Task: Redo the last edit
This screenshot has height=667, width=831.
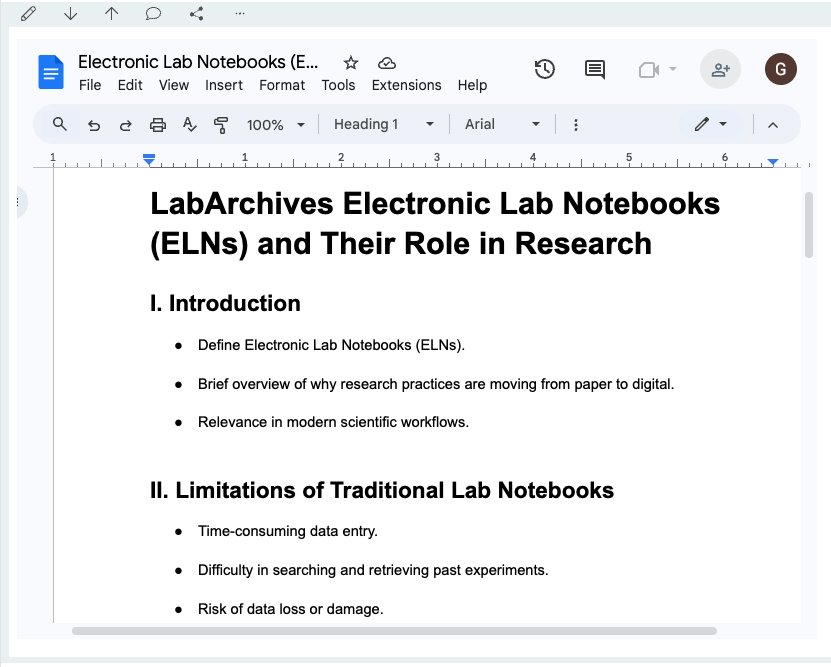Action: pyautogui.click(x=124, y=124)
